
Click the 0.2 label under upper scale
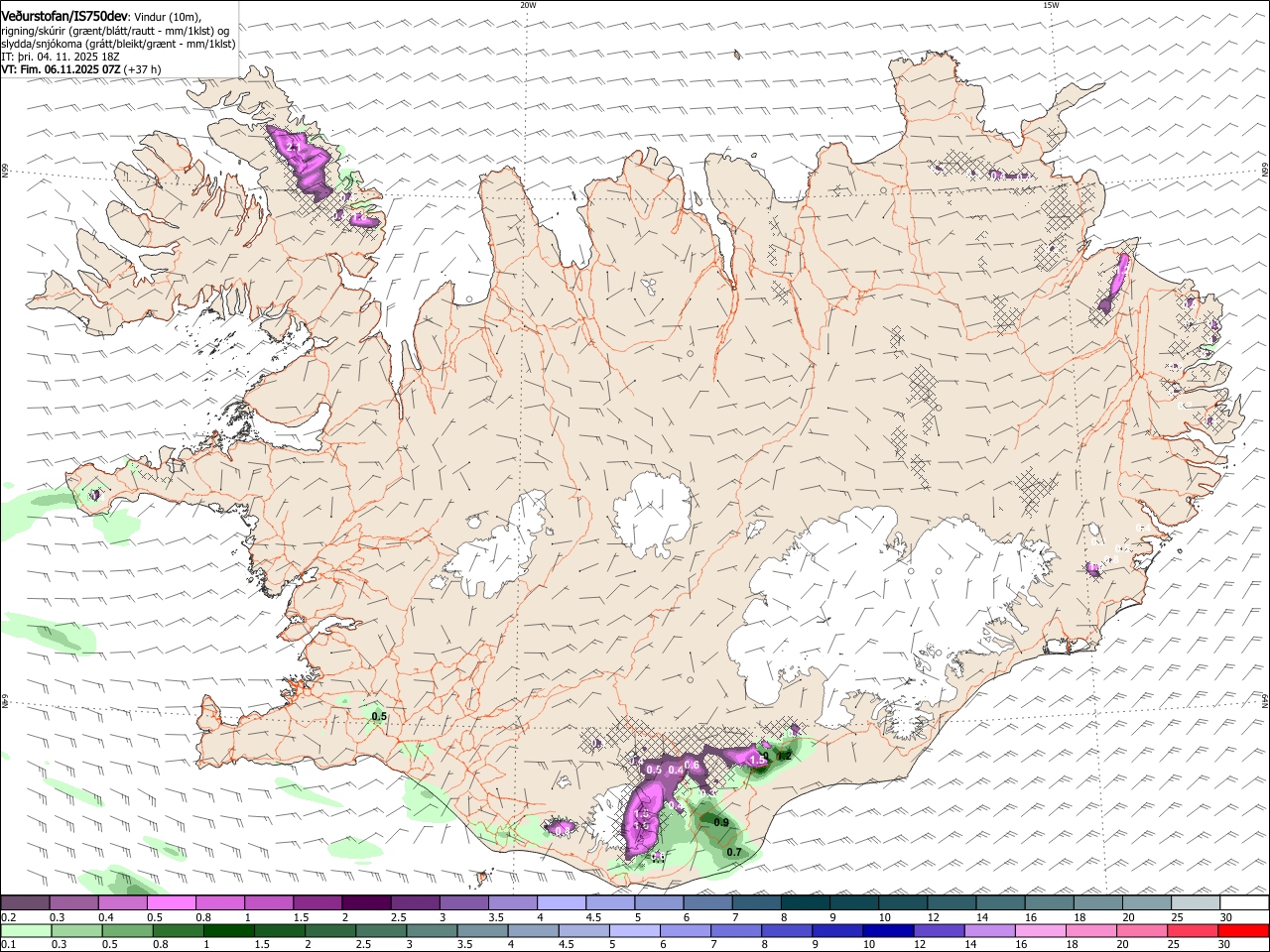[x=8, y=917]
